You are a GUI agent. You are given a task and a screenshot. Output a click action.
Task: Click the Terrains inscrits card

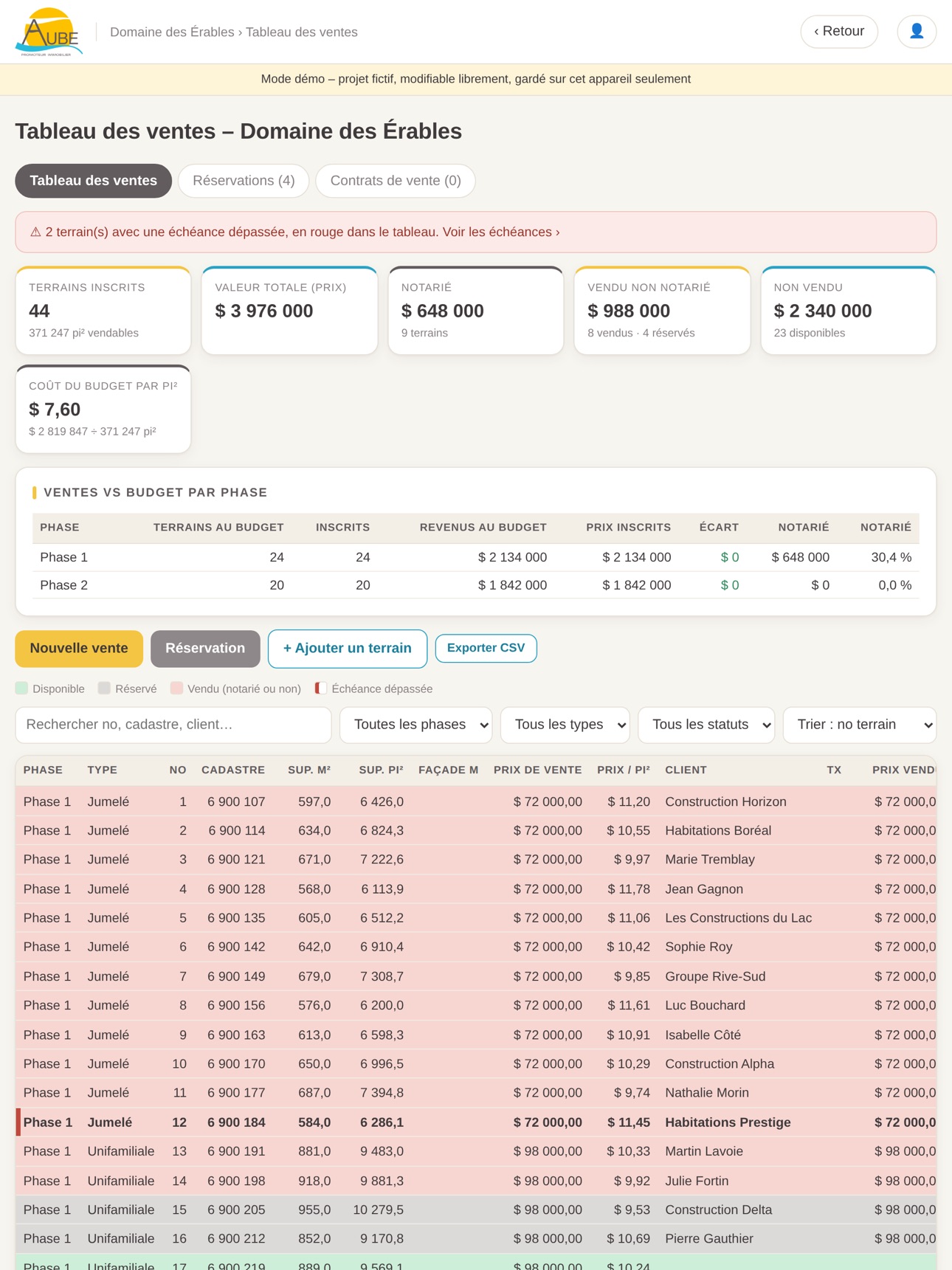pyautogui.click(x=103, y=311)
